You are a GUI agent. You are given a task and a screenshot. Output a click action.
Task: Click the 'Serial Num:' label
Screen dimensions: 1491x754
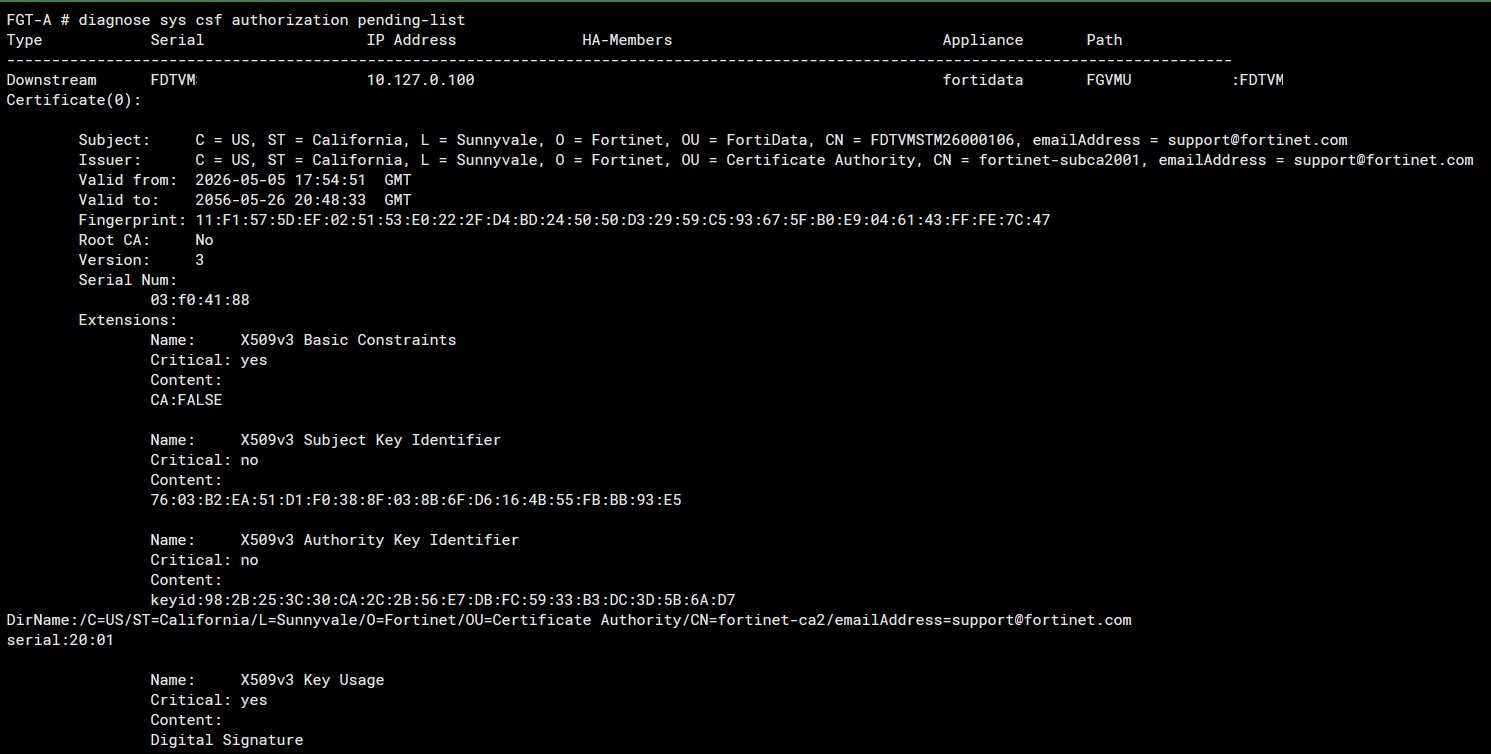pyautogui.click(x=128, y=280)
